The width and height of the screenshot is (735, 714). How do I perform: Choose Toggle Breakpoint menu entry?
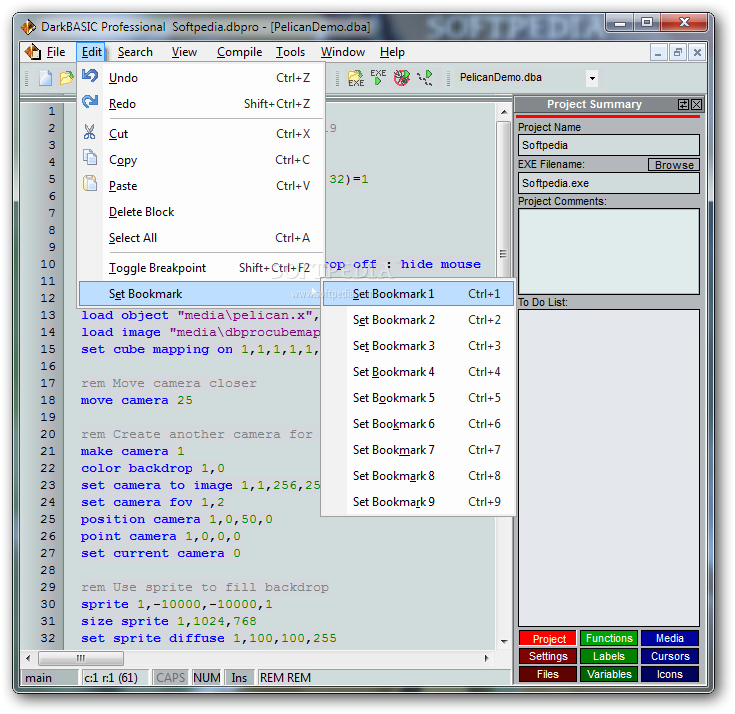[200, 268]
